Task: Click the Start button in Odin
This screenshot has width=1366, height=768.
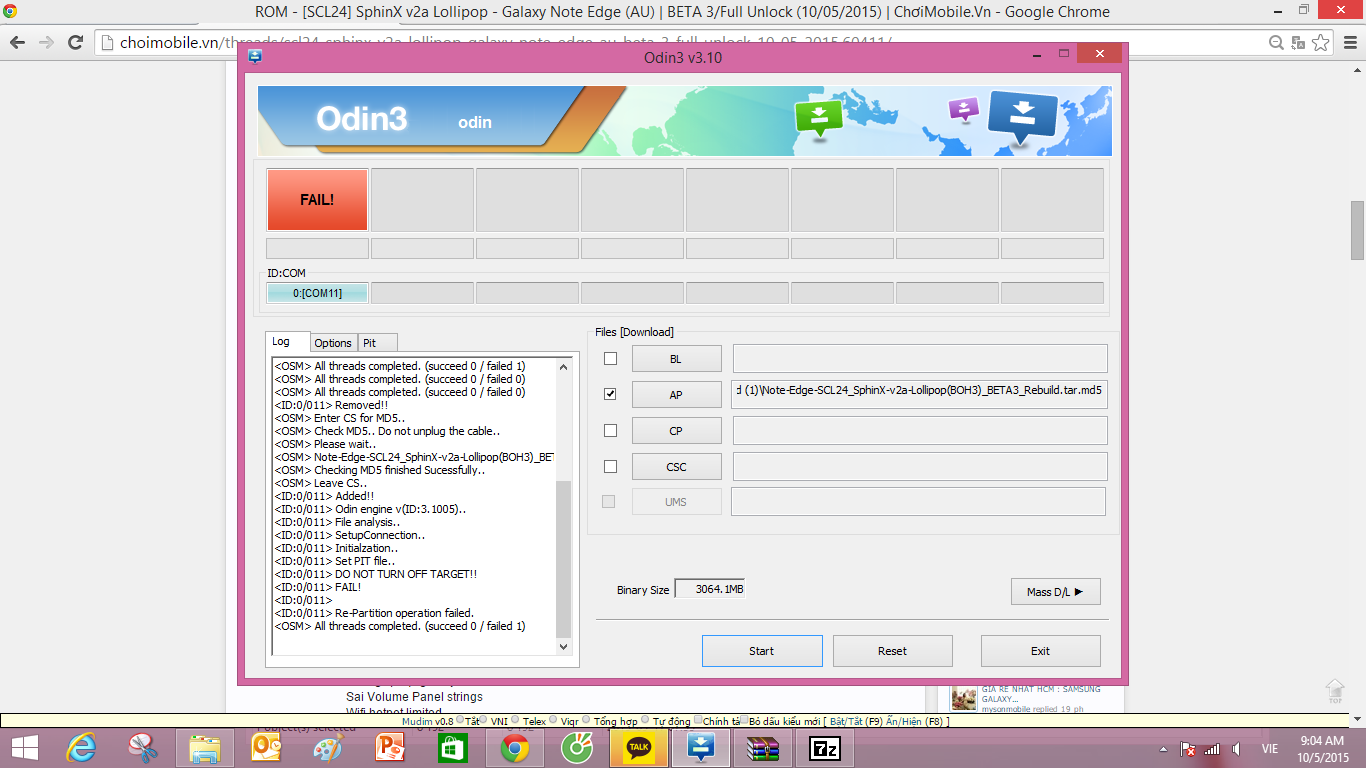Action: pyautogui.click(x=762, y=651)
